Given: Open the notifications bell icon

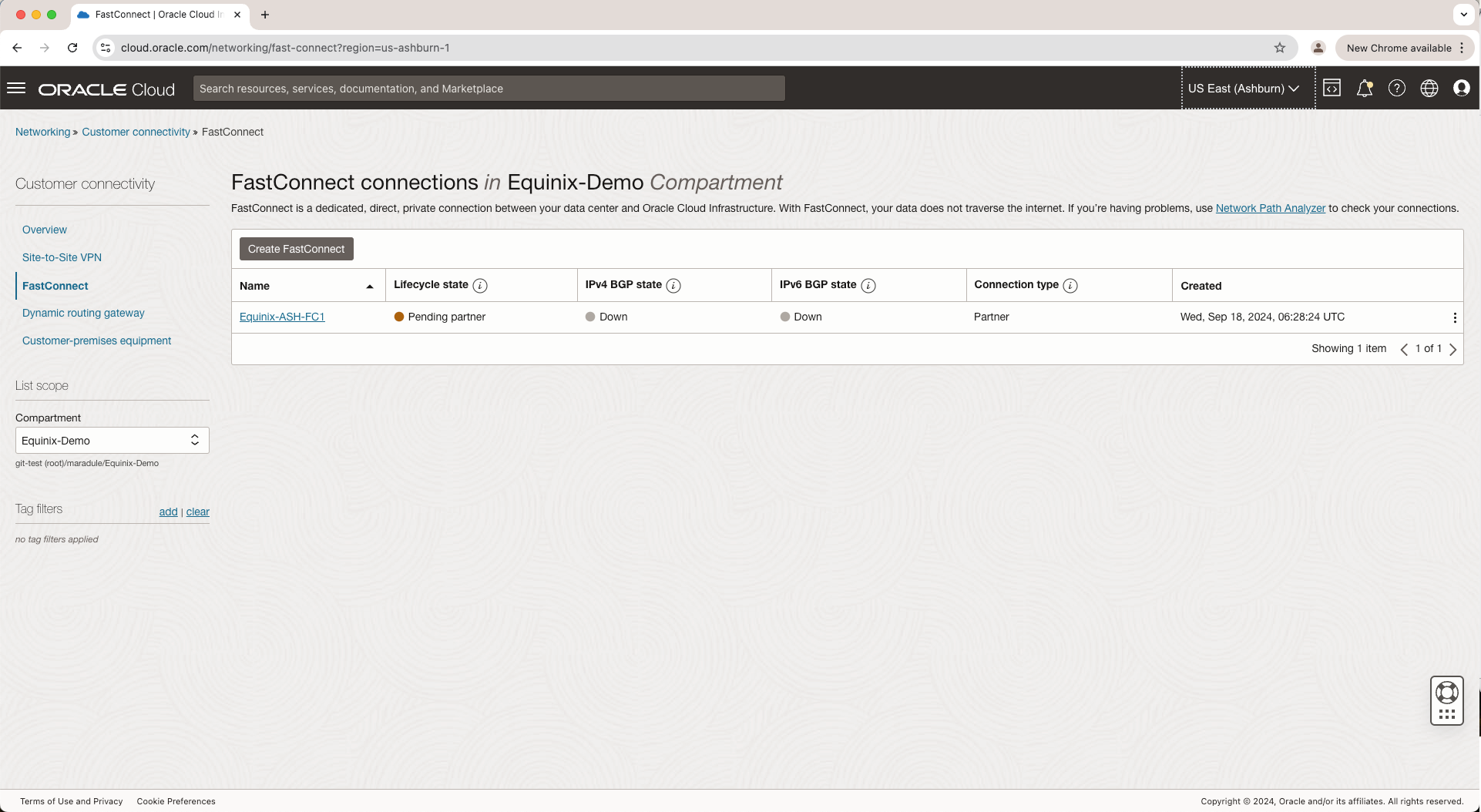Looking at the screenshot, I should click(1364, 89).
